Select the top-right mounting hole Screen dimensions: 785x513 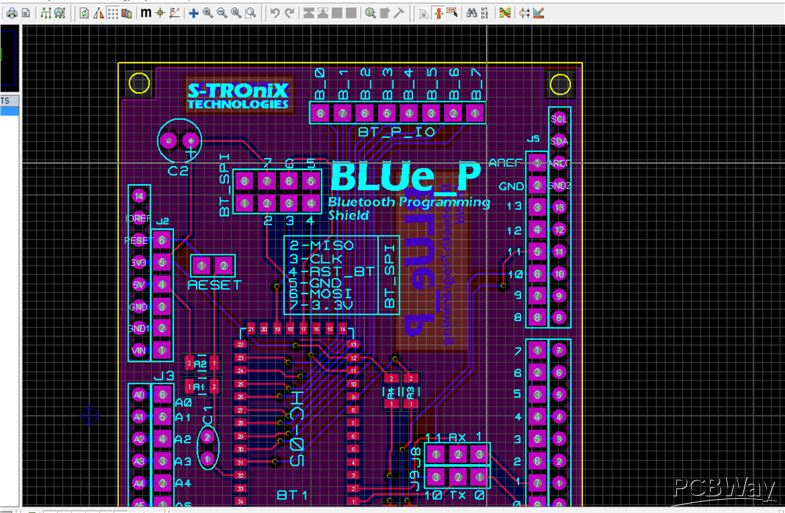(x=560, y=84)
